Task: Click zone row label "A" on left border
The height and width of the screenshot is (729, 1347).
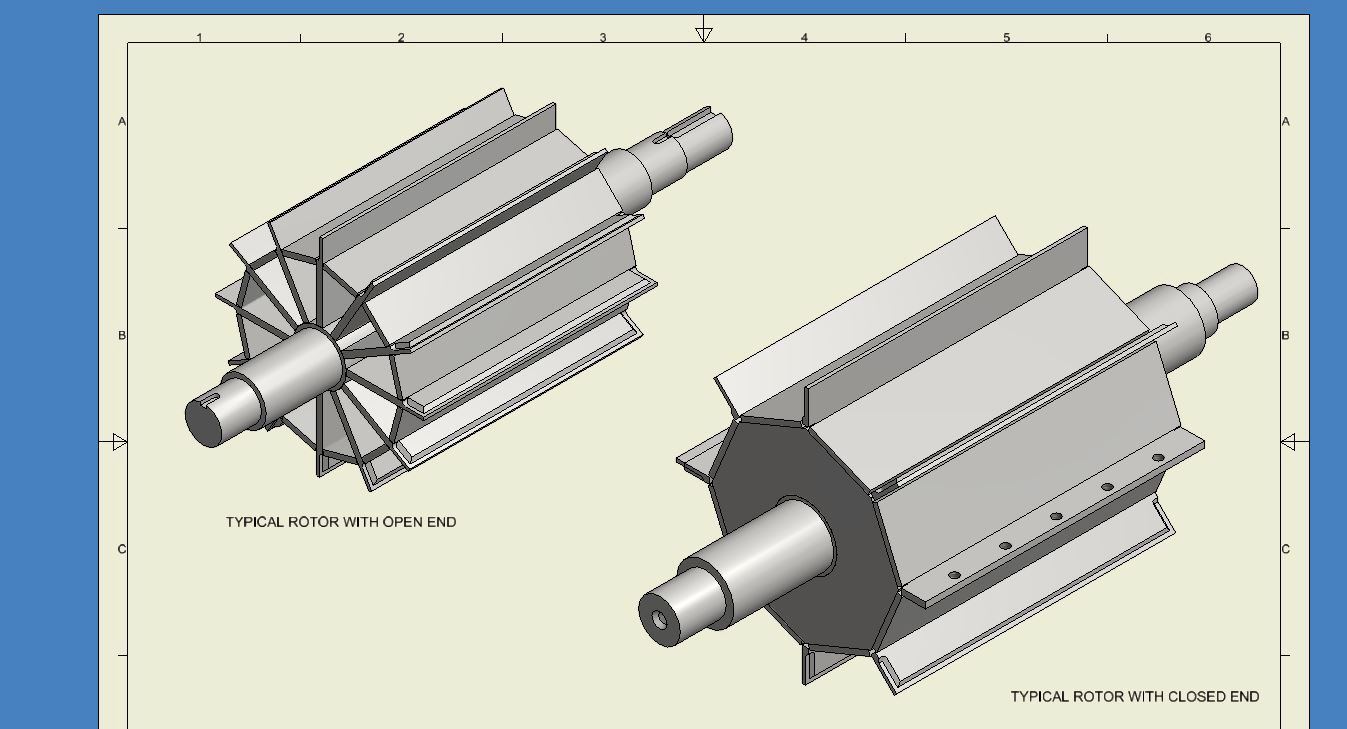Action: (x=123, y=121)
